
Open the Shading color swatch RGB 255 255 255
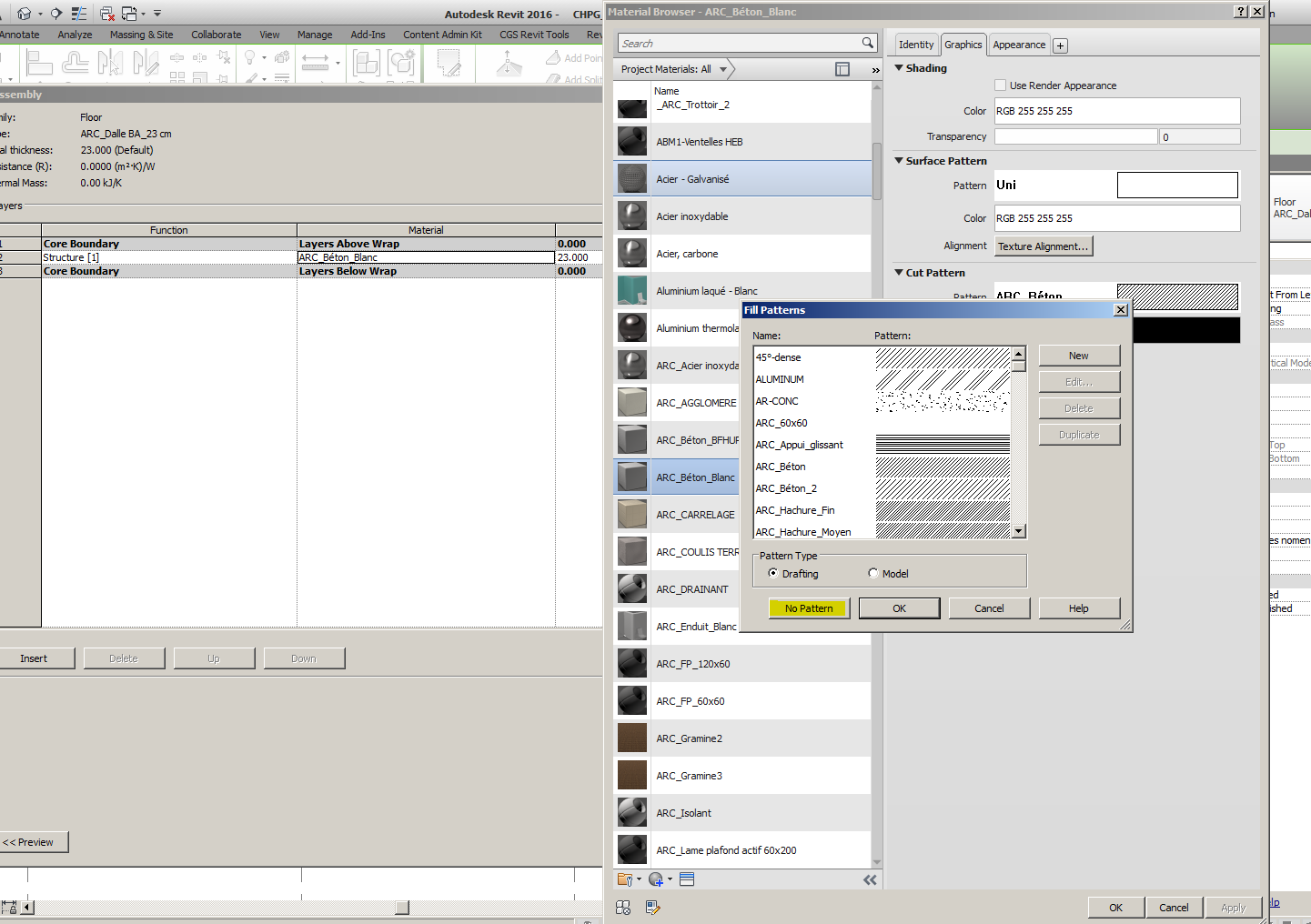coord(1116,111)
